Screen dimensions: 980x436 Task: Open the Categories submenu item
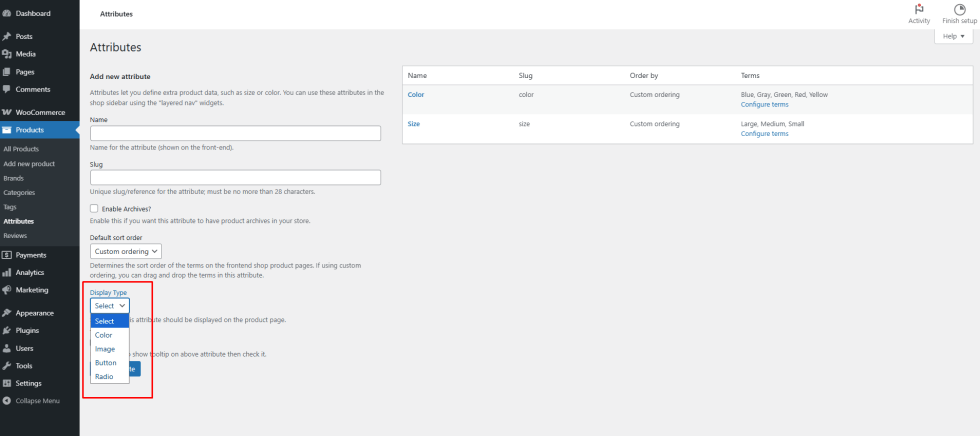[x=19, y=192]
